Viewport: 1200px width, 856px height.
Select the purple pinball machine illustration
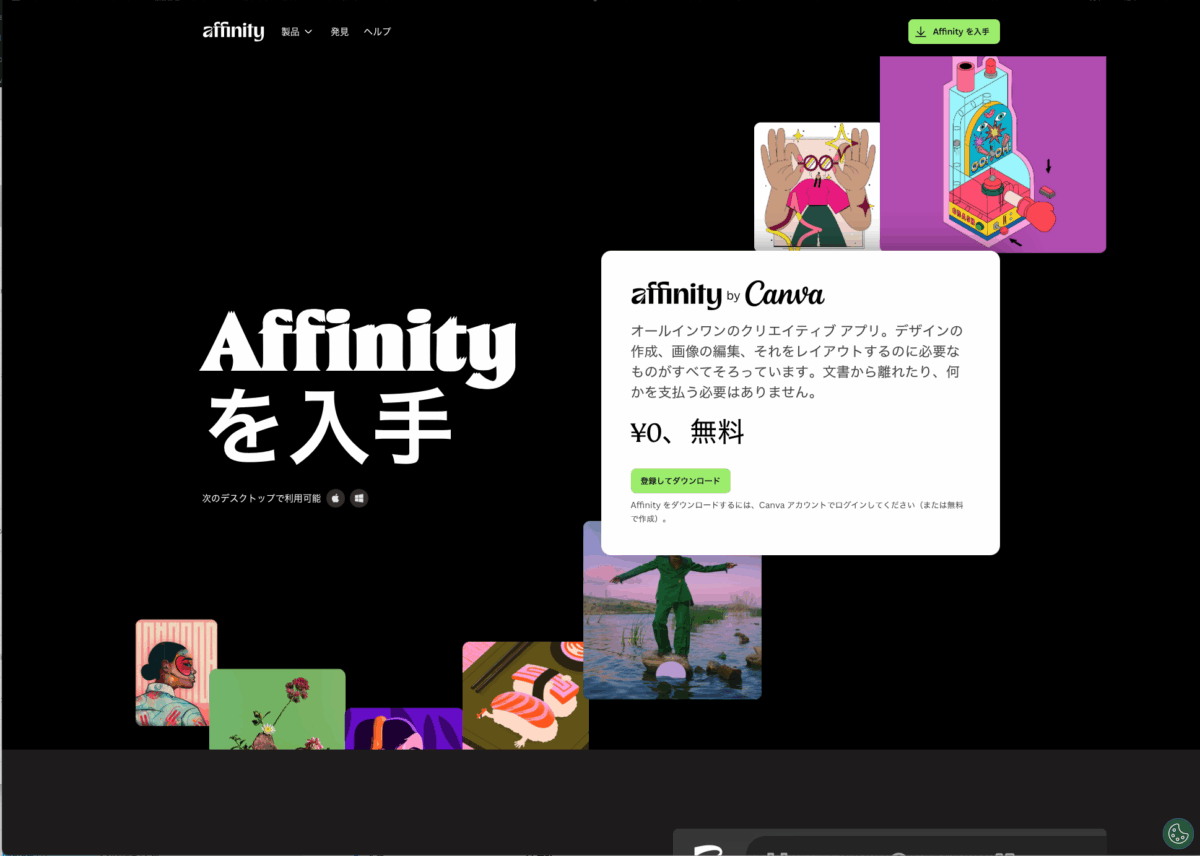pyautogui.click(x=992, y=153)
